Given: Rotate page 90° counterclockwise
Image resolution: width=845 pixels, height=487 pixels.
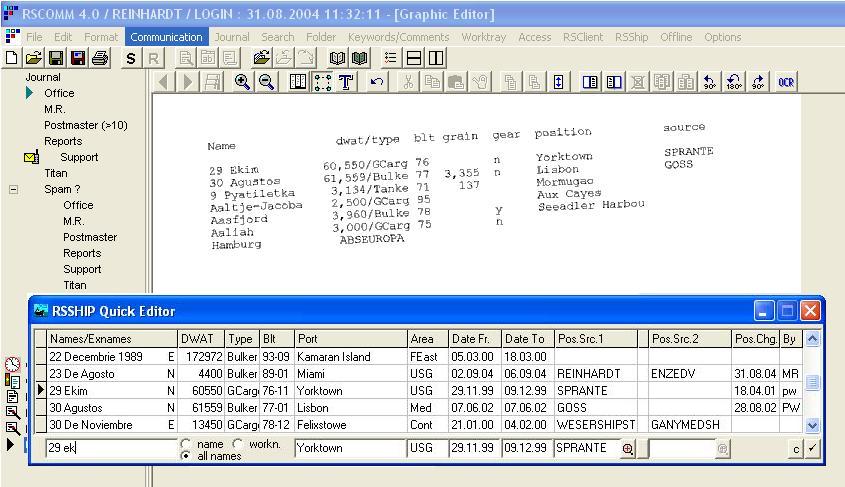Looking at the screenshot, I should pos(710,82).
